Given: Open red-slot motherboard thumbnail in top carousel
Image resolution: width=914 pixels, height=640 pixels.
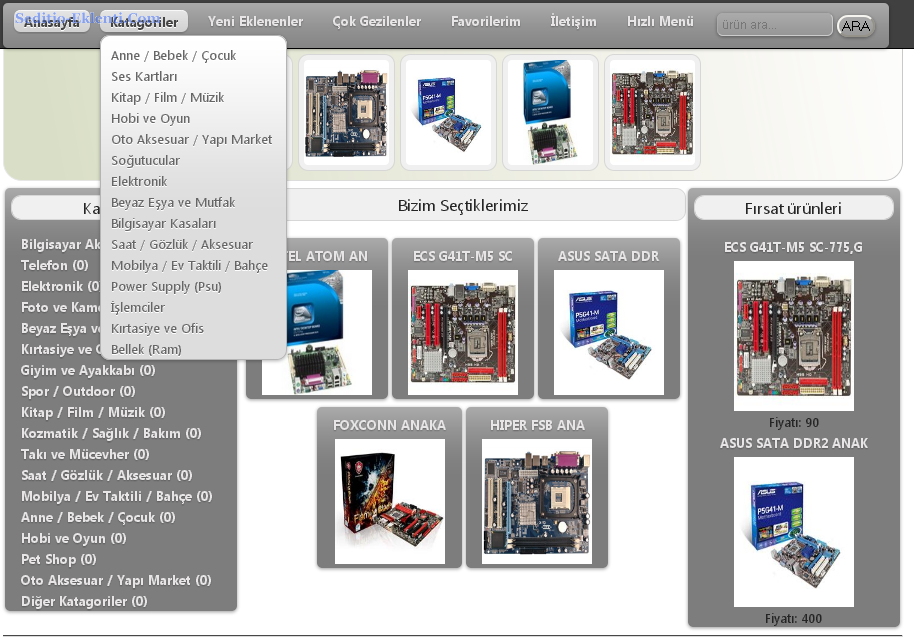Looking at the screenshot, I should point(652,112).
